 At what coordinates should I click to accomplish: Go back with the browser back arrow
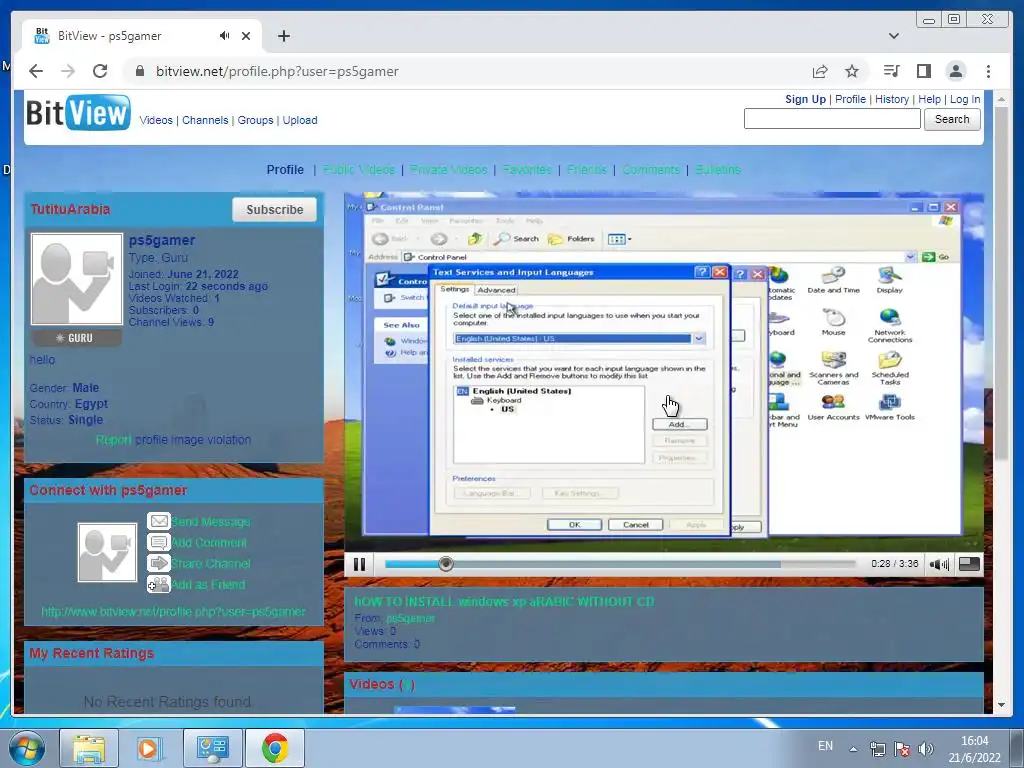point(36,71)
